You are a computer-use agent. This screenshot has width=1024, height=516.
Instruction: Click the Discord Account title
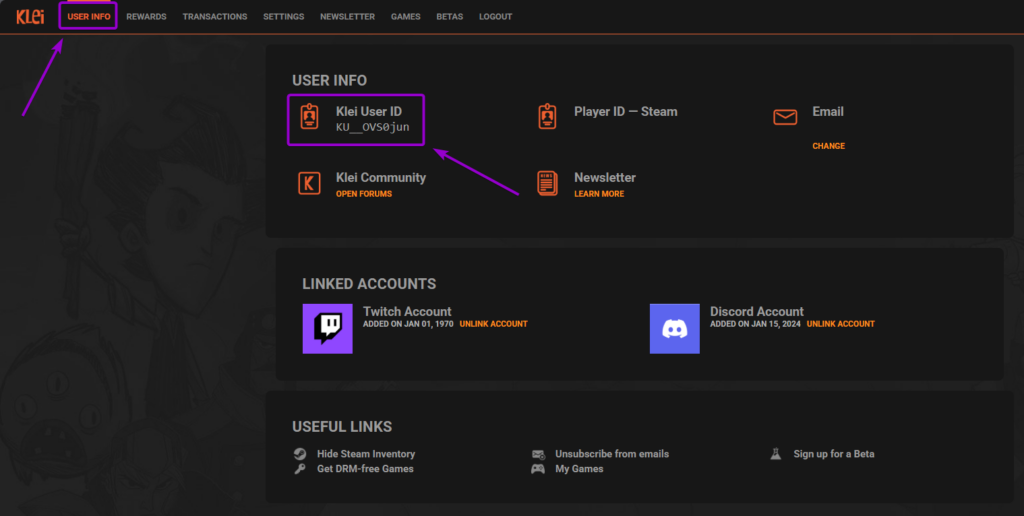[757, 312]
